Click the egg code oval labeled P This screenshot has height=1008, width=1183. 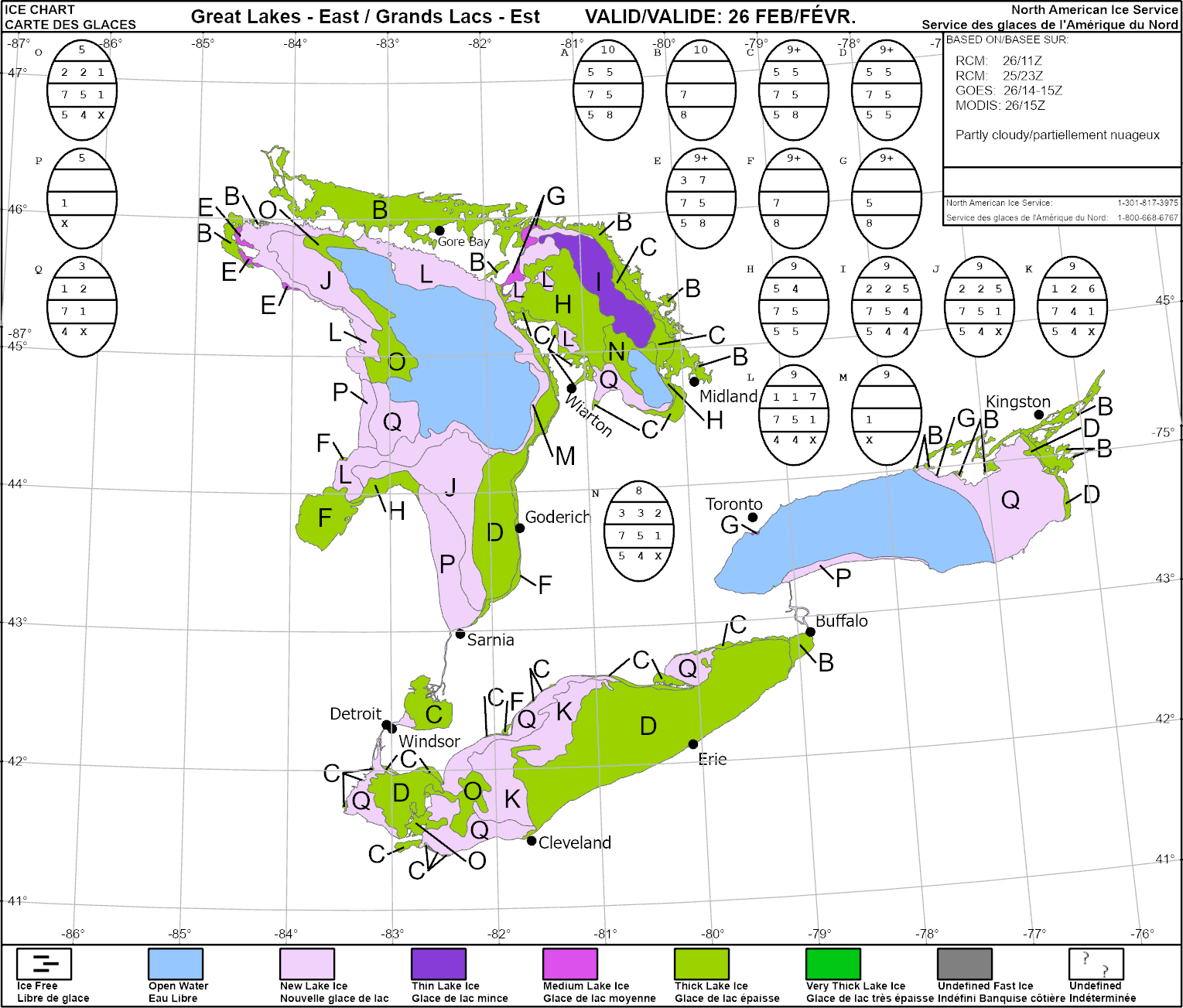click(x=82, y=199)
